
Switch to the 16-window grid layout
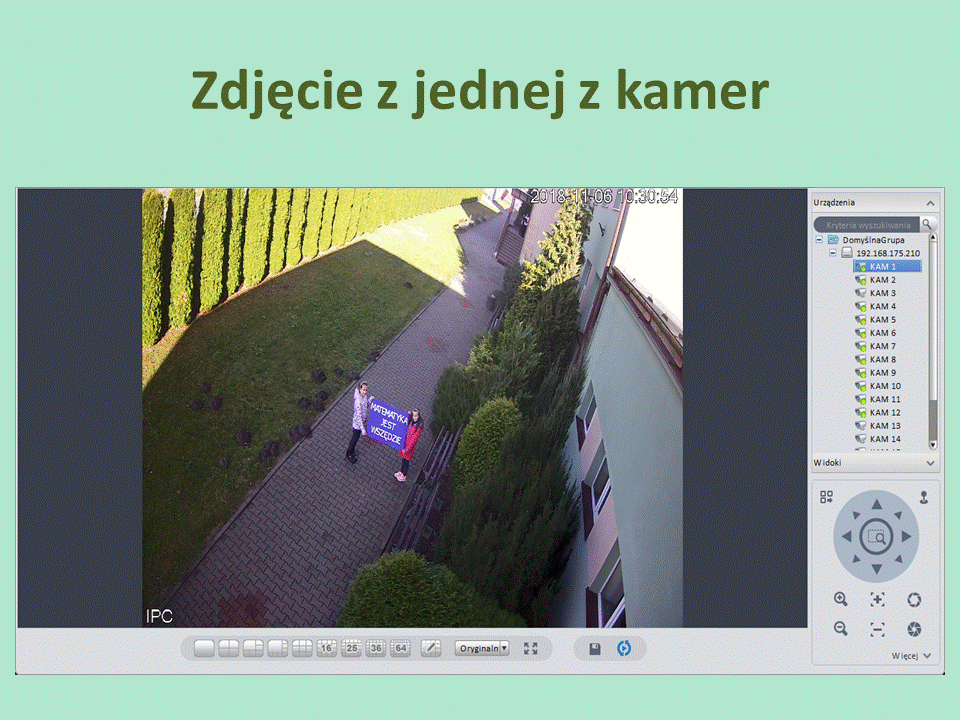(326, 648)
